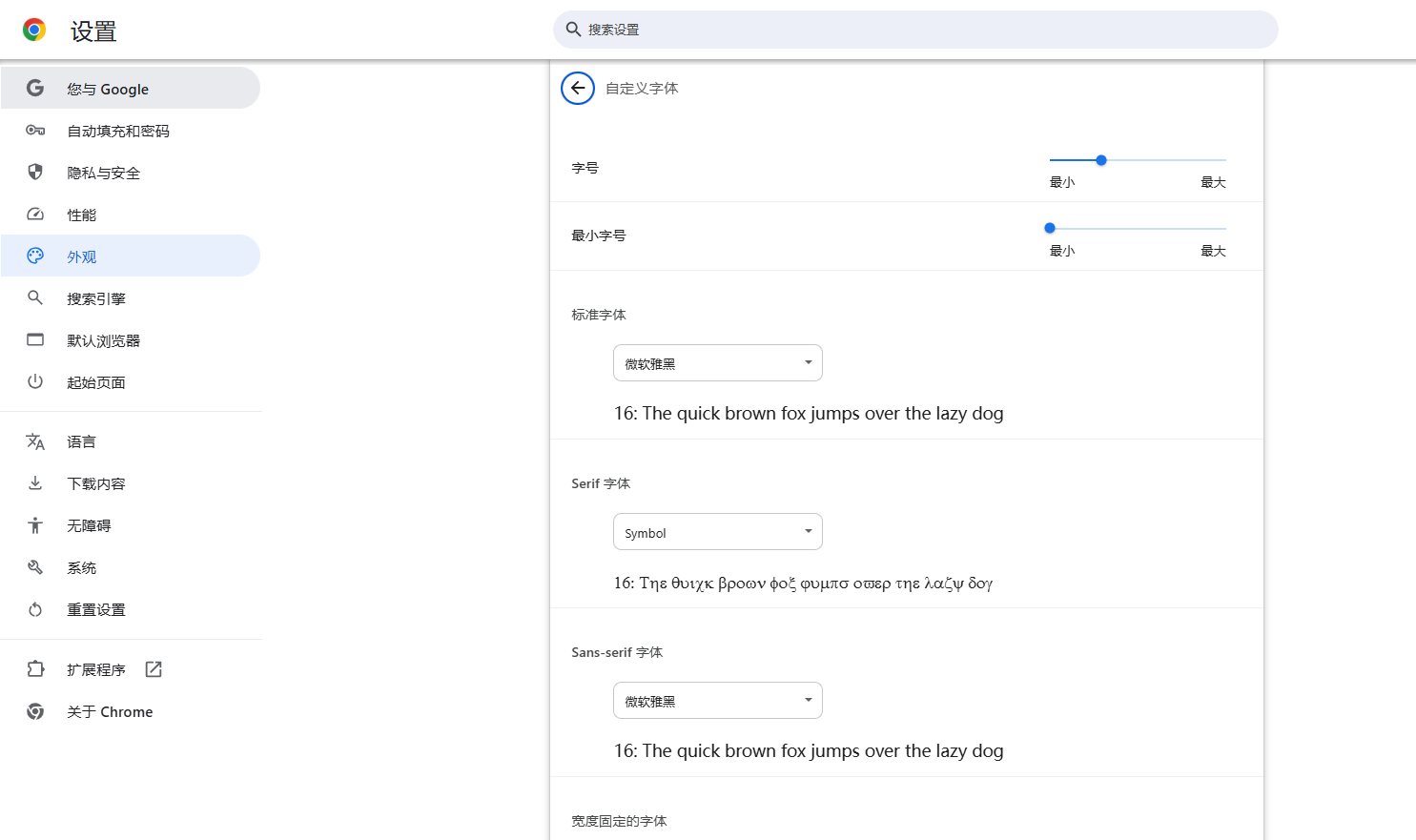Open 下载内容 settings section
Viewport: 1416px width, 840px height.
[131, 483]
